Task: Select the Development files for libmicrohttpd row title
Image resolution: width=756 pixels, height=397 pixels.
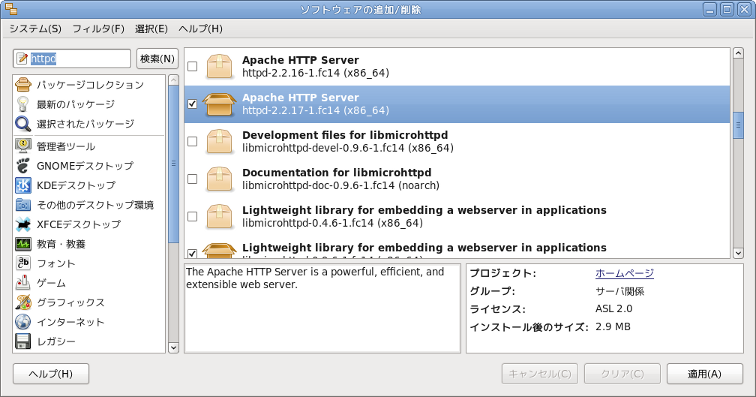Action: 345,135
